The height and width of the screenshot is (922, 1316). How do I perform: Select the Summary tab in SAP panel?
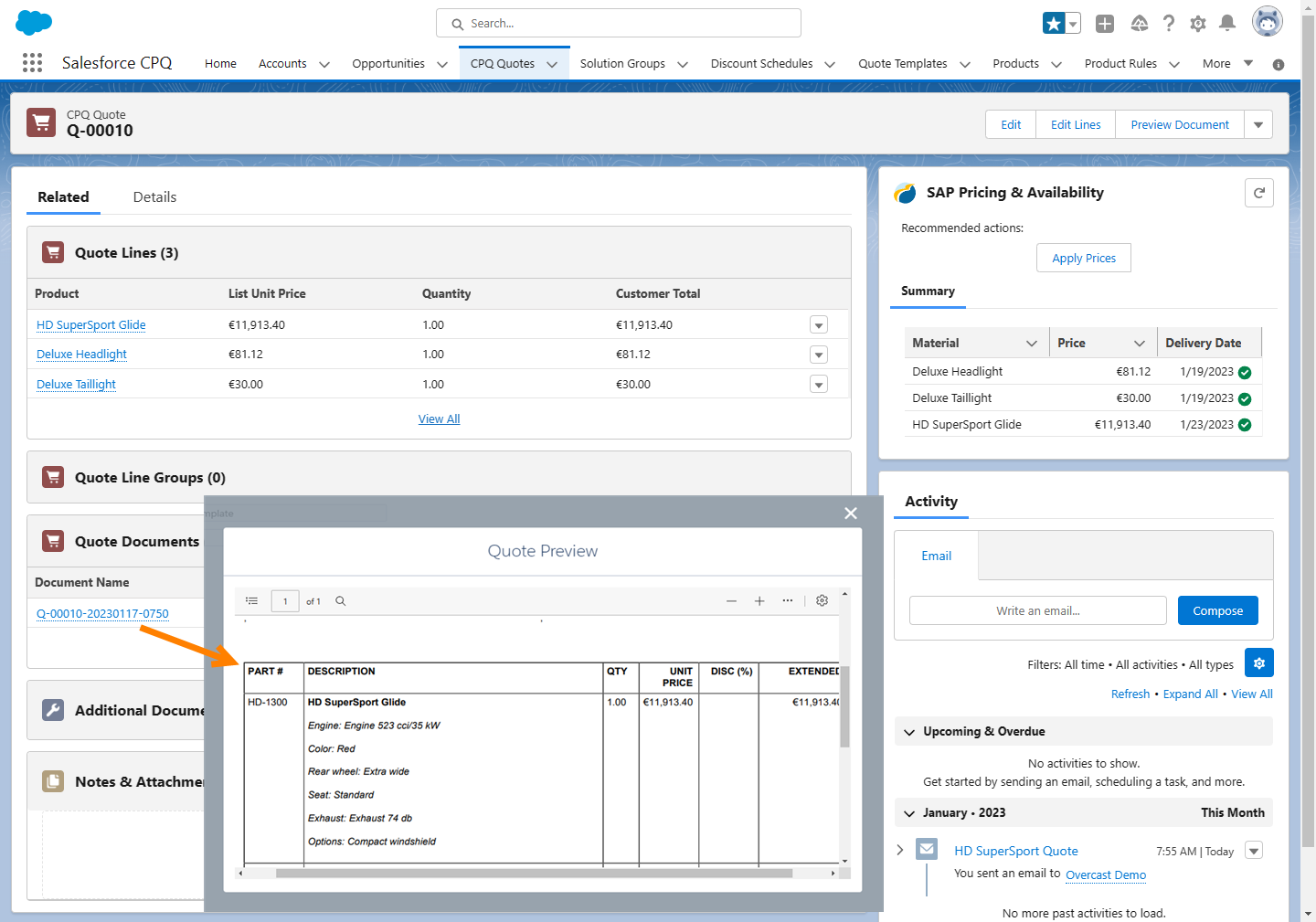point(928,291)
